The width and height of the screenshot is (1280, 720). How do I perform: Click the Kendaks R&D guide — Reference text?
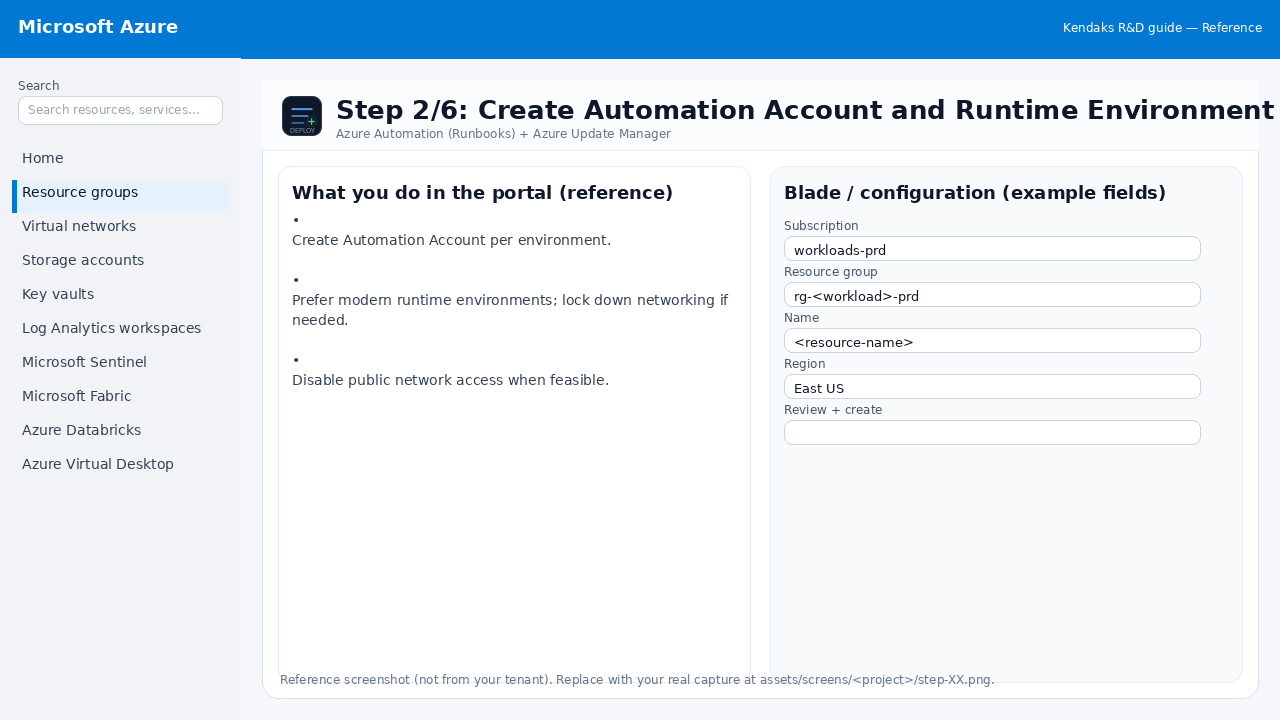coord(1162,28)
